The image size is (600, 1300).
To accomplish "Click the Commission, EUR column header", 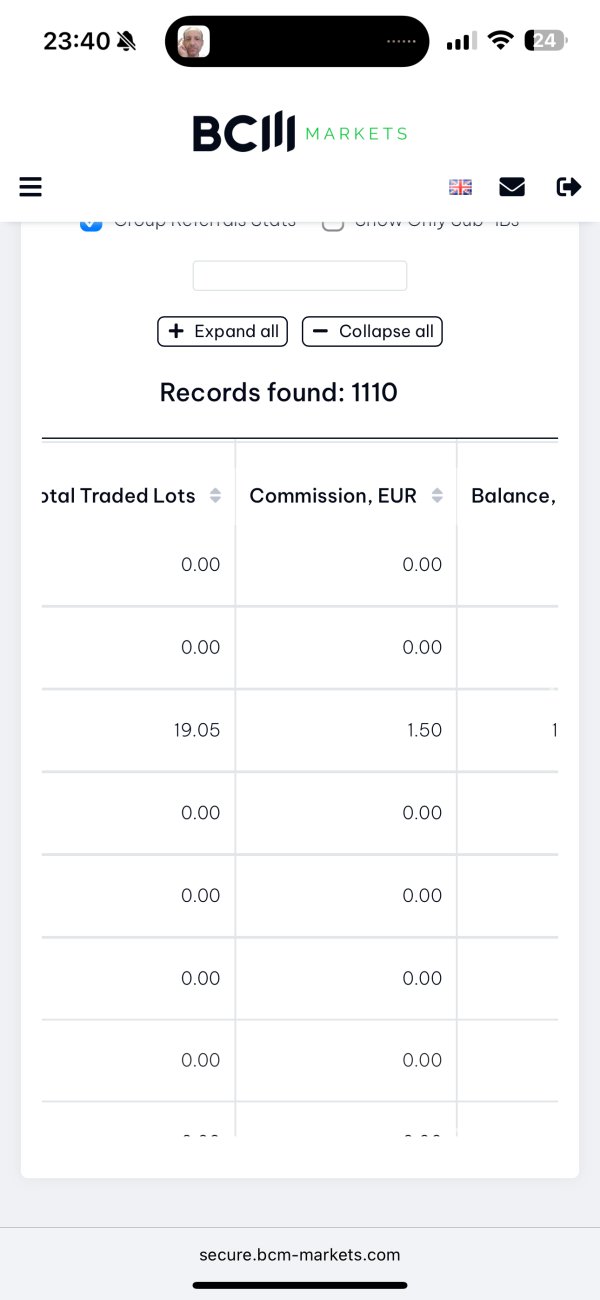I will 333,496.
